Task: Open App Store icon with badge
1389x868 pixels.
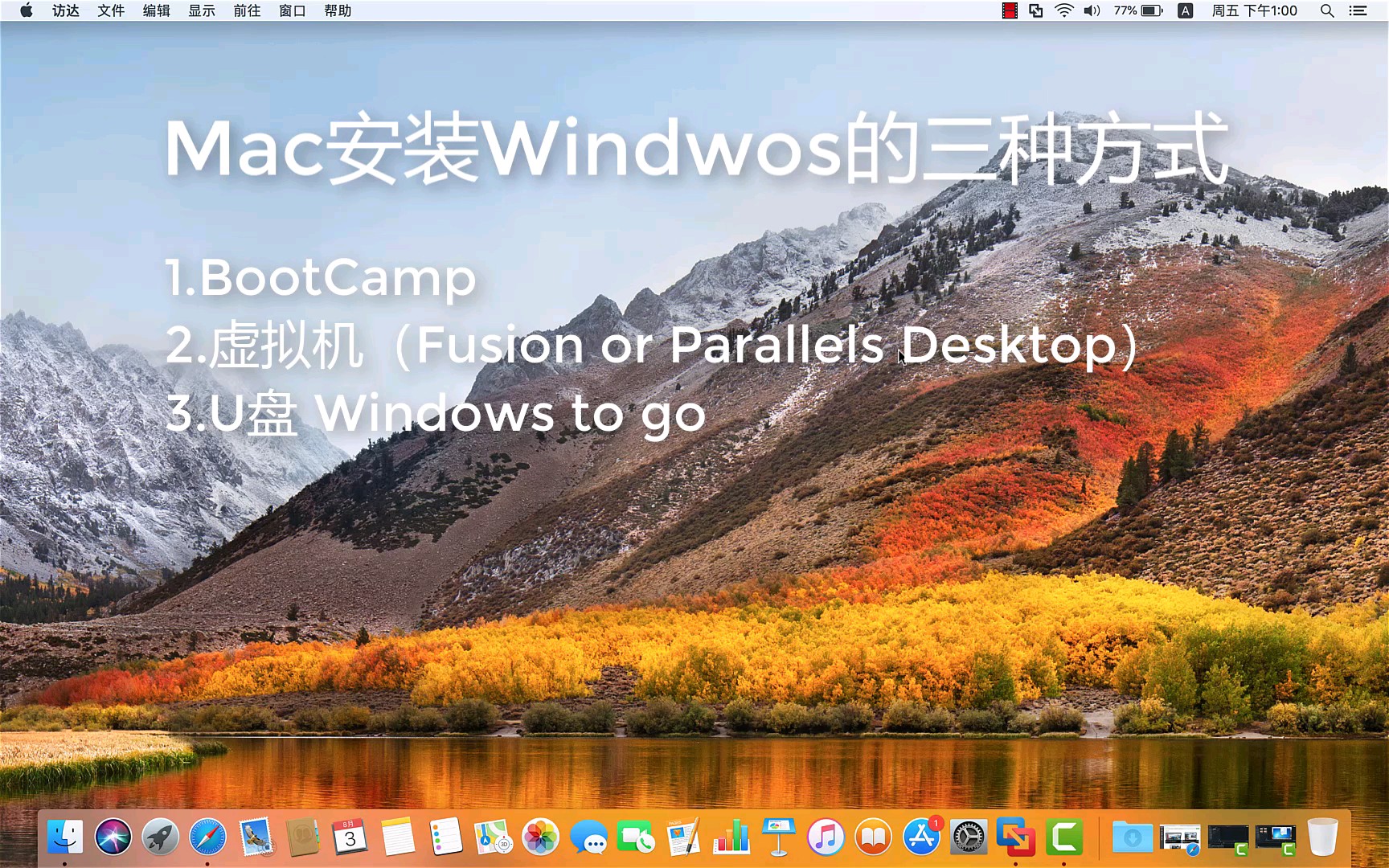Action: click(x=921, y=837)
